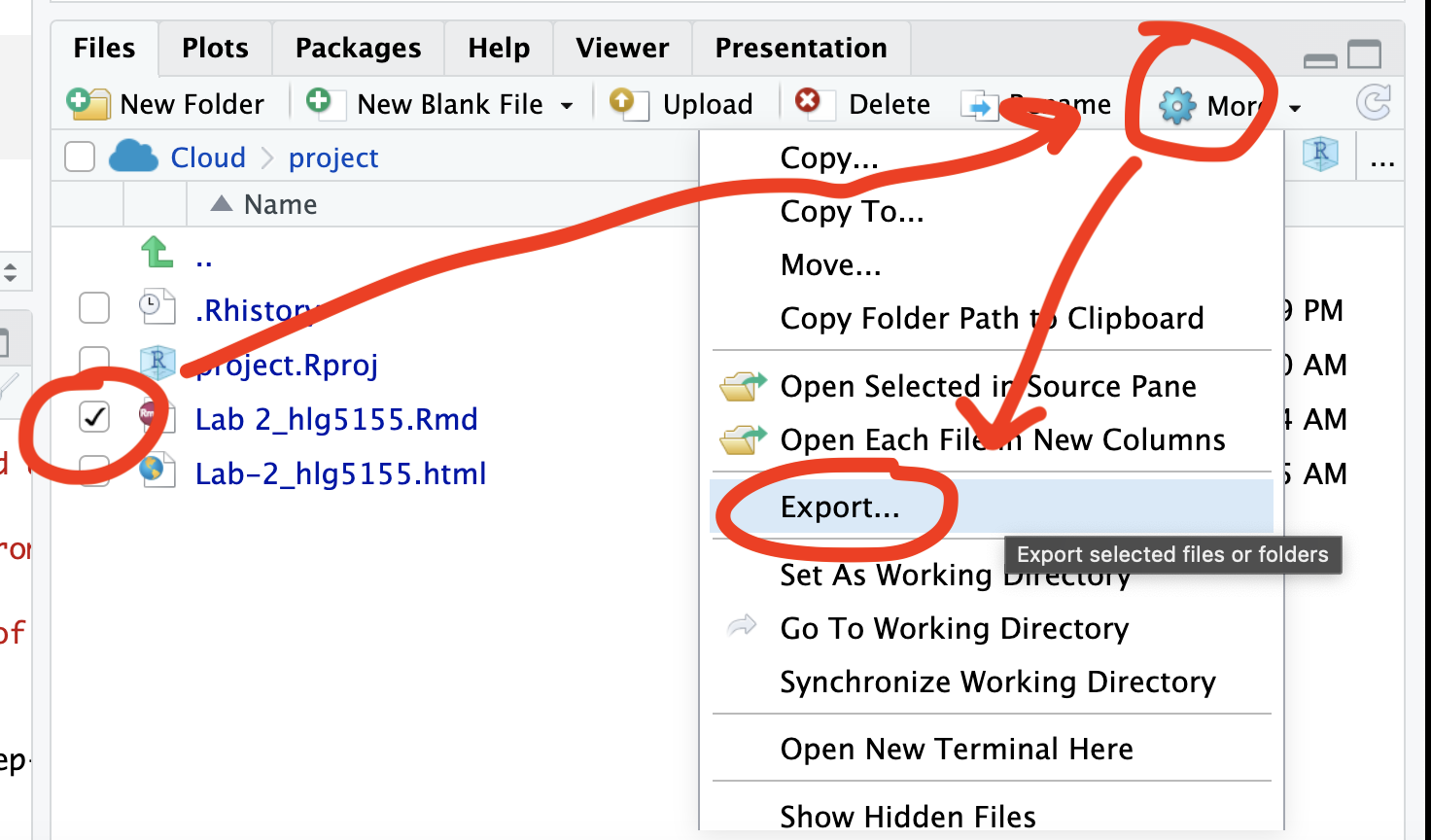Switch to the Packages tab

coord(358,48)
